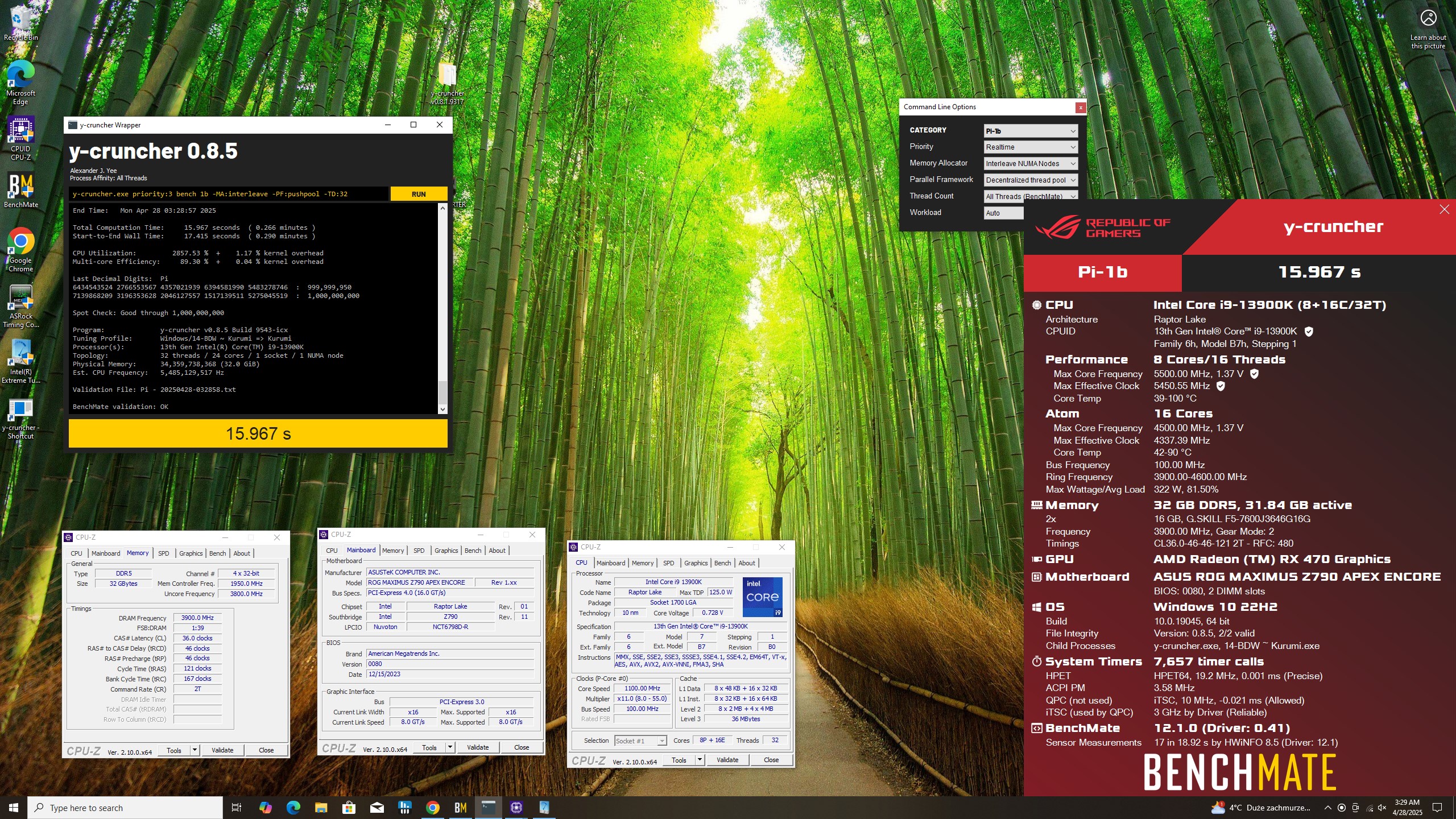This screenshot has height=819, width=1456.
Task: Switch to BenchMate via taskbar BM icon
Action: pyautogui.click(x=460, y=808)
